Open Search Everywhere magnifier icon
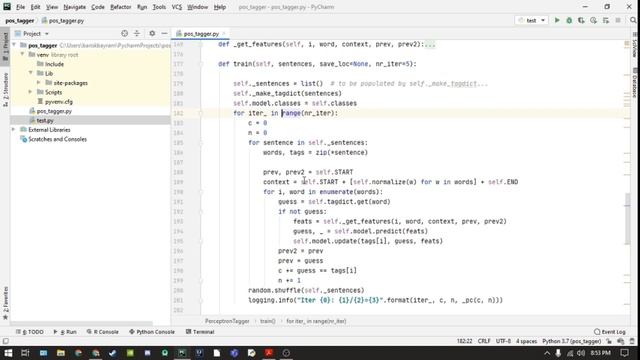The image size is (640, 360). tap(633, 20)
